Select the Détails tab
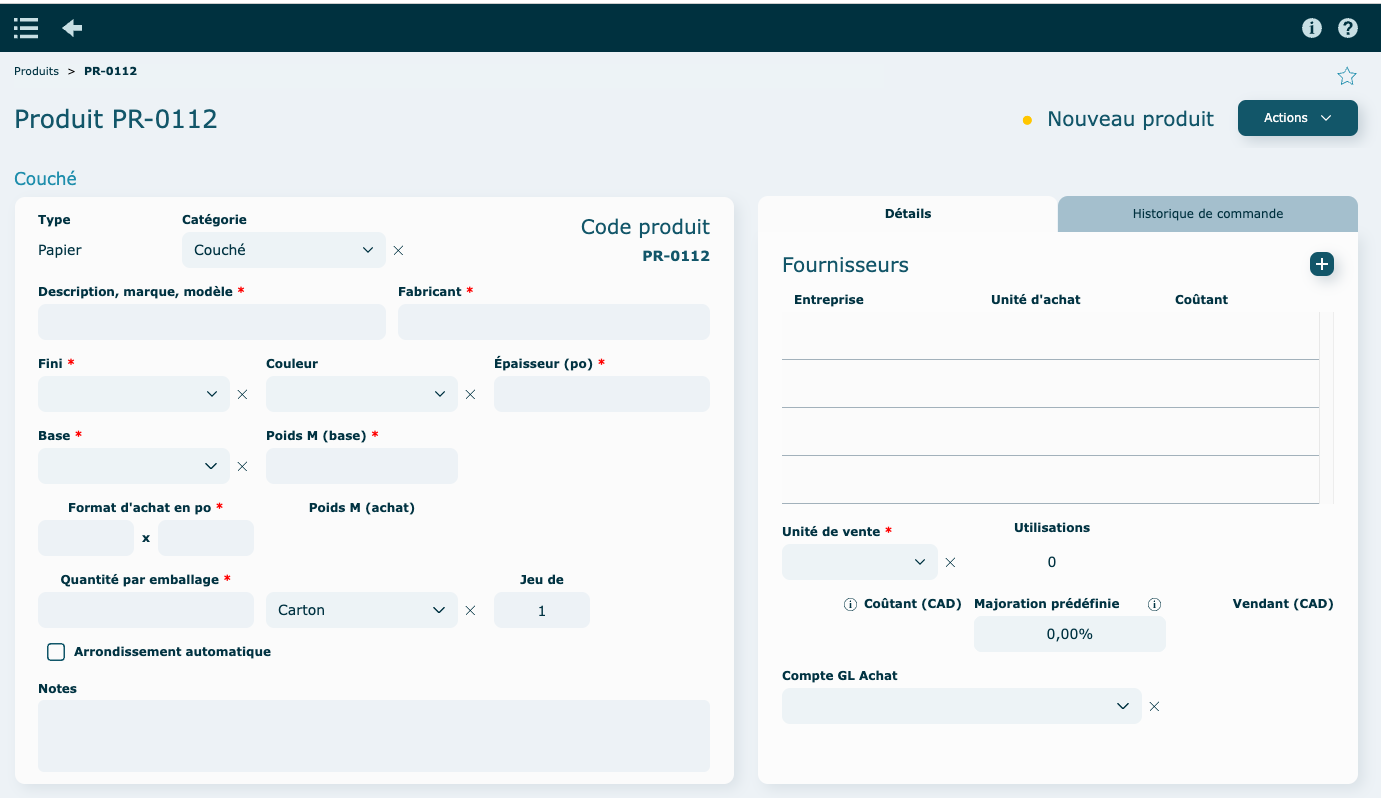This screenshot has width=1381, height=798. (x=907, y=214)
